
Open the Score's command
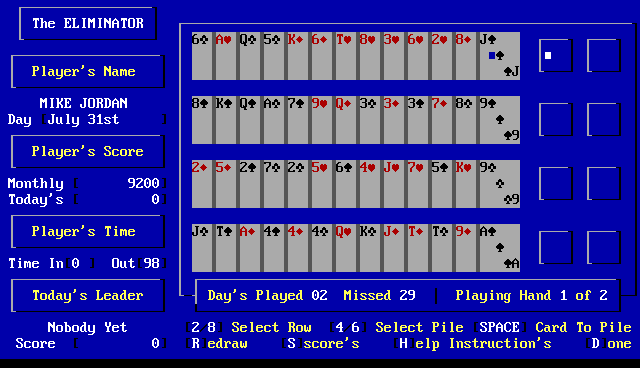pyautogui.click(x=321, y=344)
